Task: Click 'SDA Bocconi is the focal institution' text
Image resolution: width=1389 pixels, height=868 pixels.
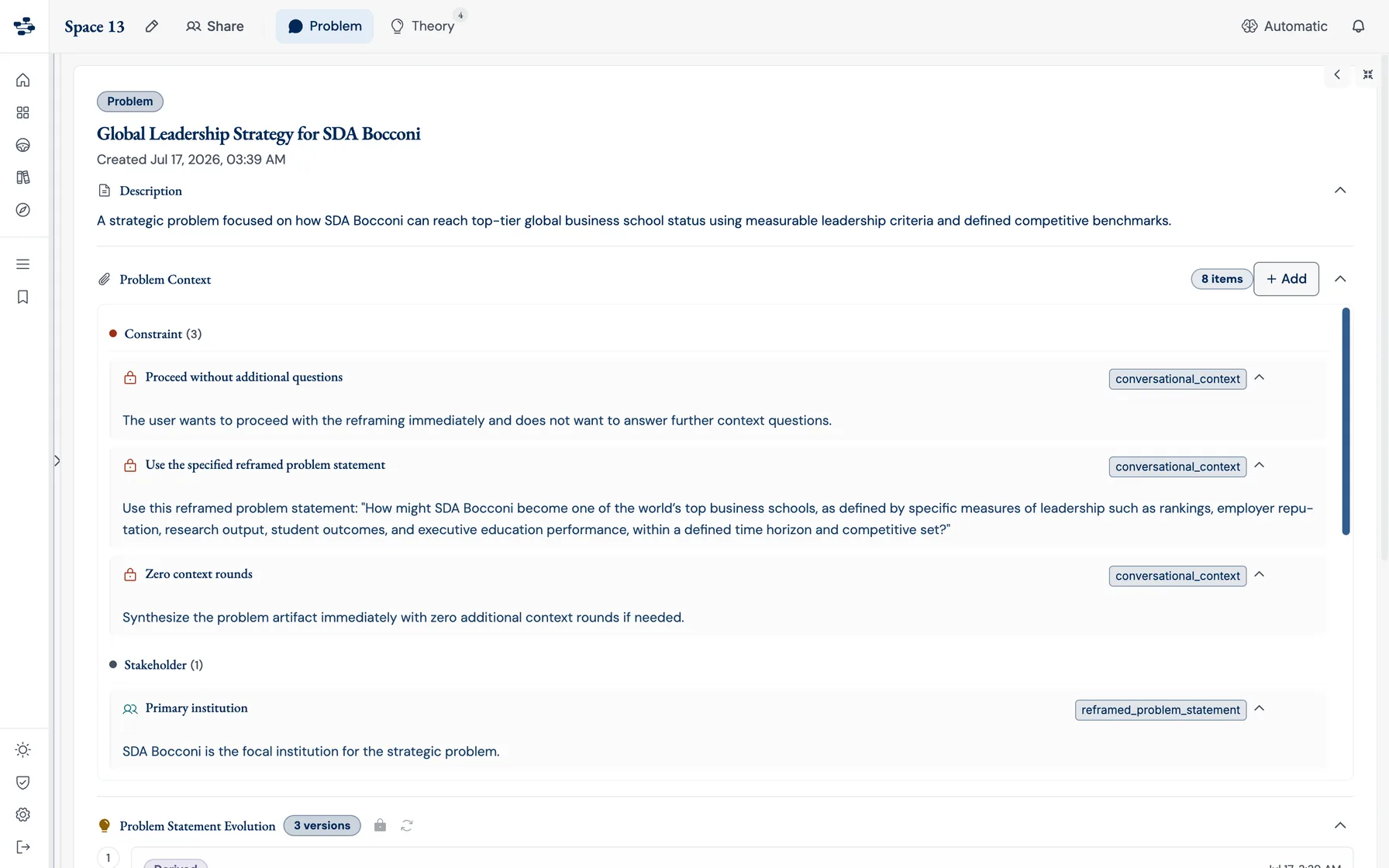Action: point(311,752)
